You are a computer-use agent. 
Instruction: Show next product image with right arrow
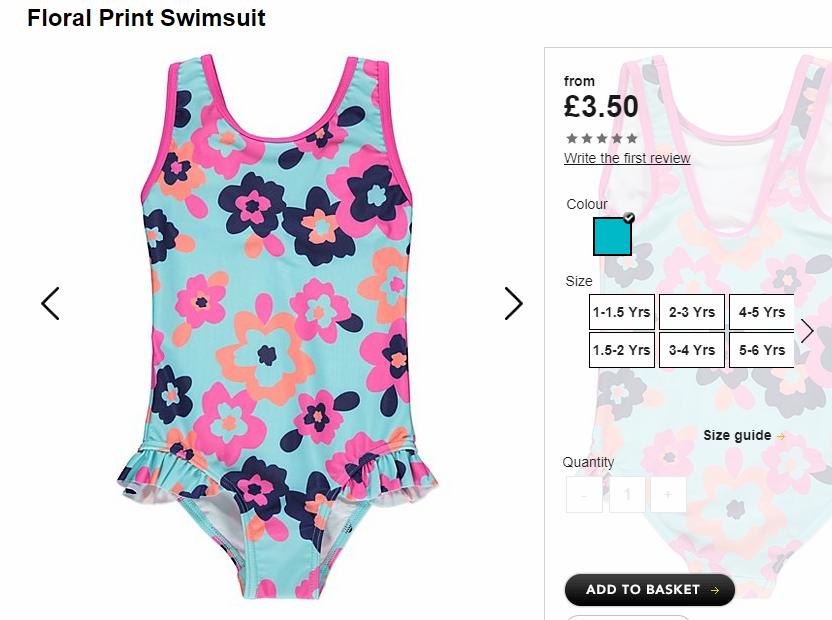pos(513,304)
